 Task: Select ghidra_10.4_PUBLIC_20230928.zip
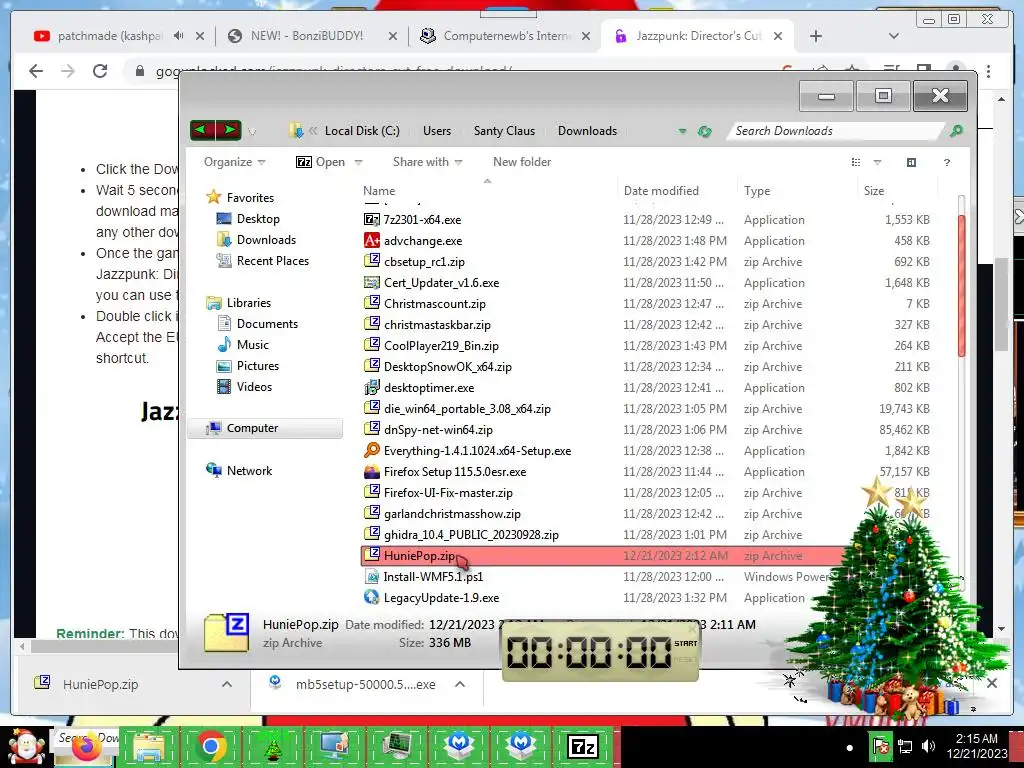click(471, 534)
